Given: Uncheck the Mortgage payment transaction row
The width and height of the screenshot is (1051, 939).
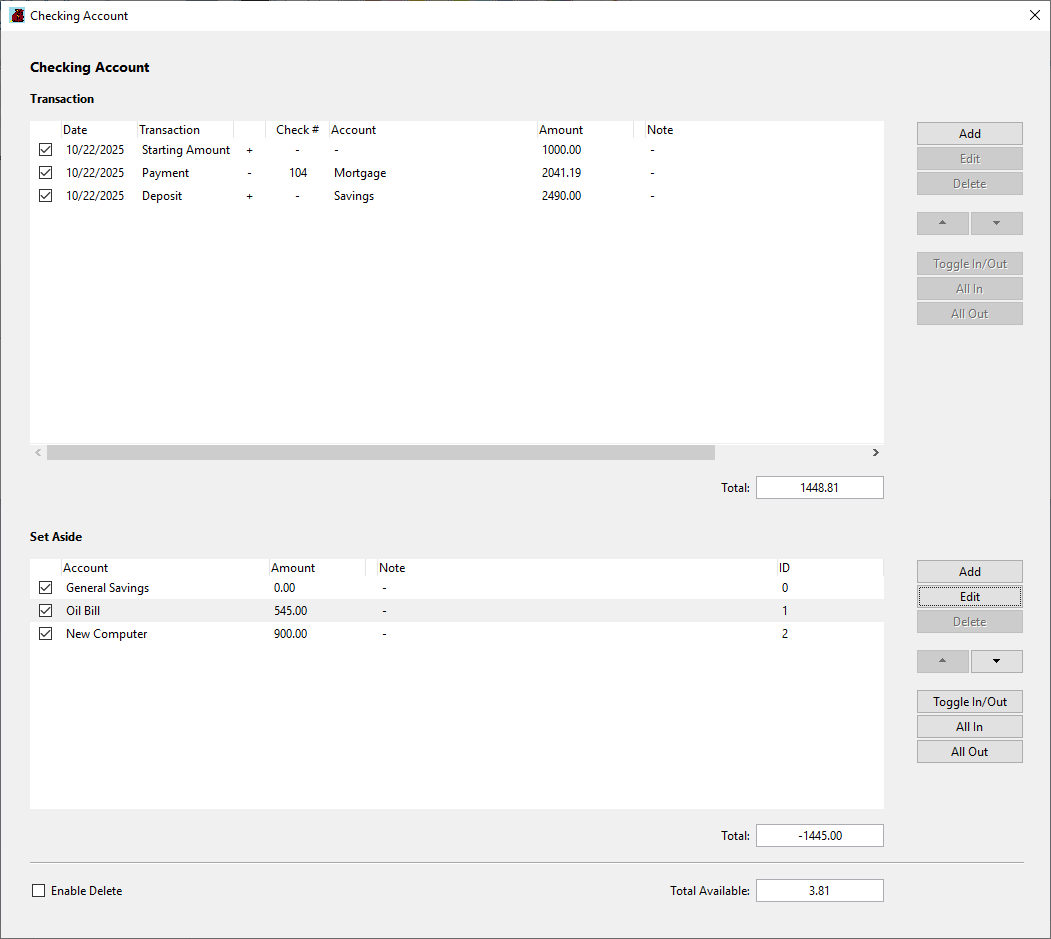Looking at the screenshot, I should (45, 172).
